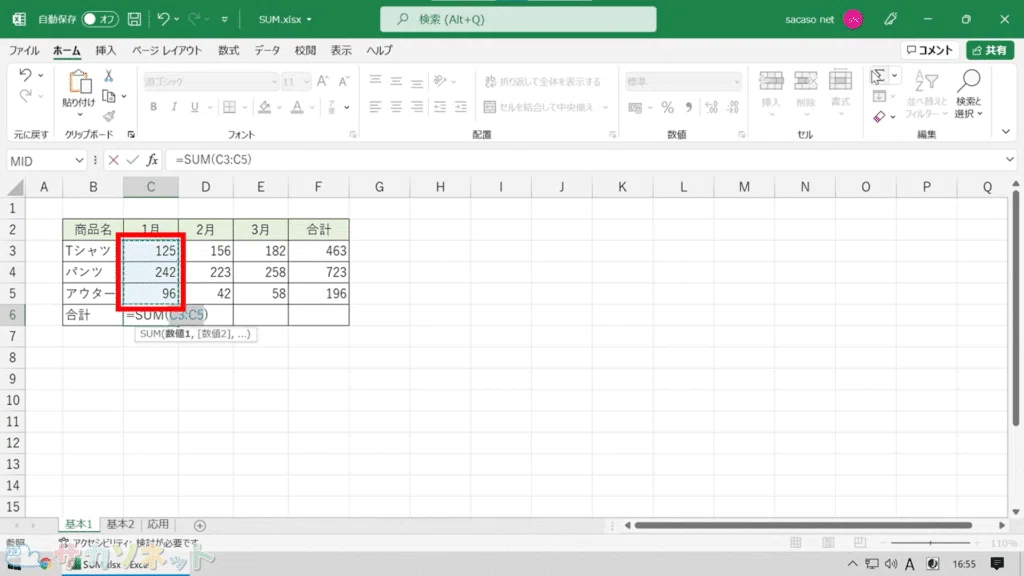Click the コメント button
1024x576 pixels.
coord(930,50)
